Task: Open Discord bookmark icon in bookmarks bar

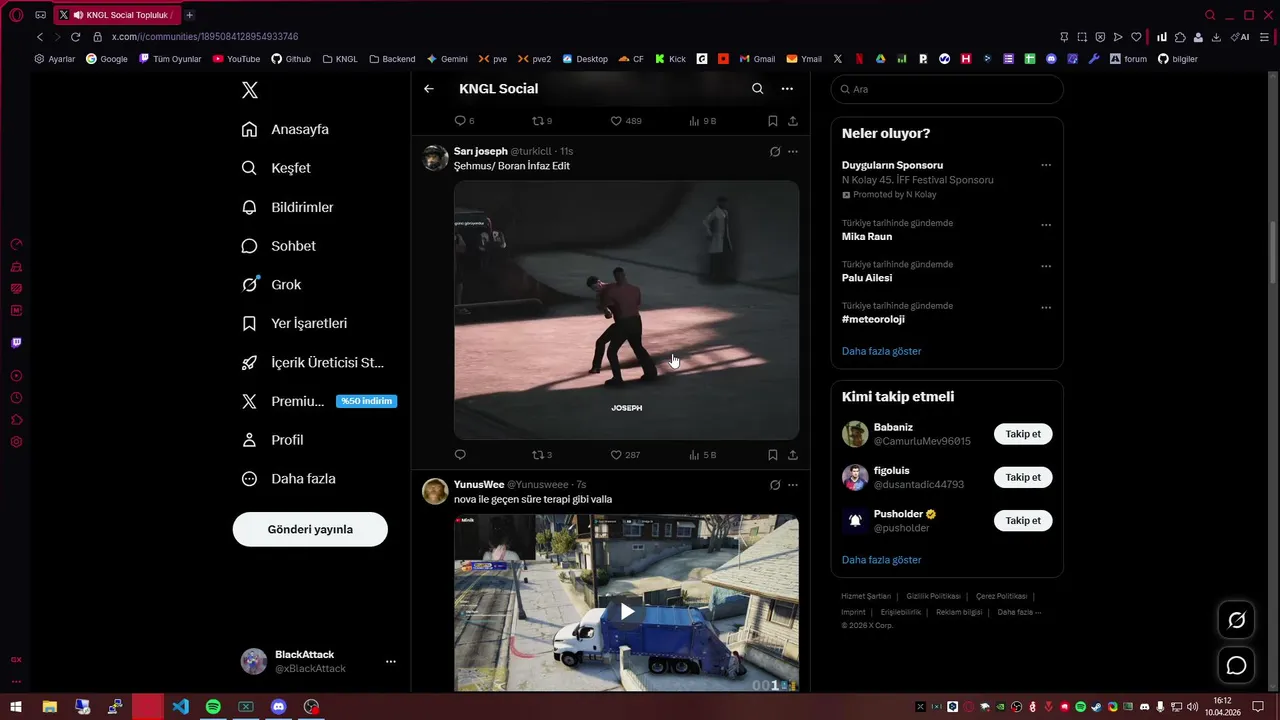Action: (x=1051, y=59)
